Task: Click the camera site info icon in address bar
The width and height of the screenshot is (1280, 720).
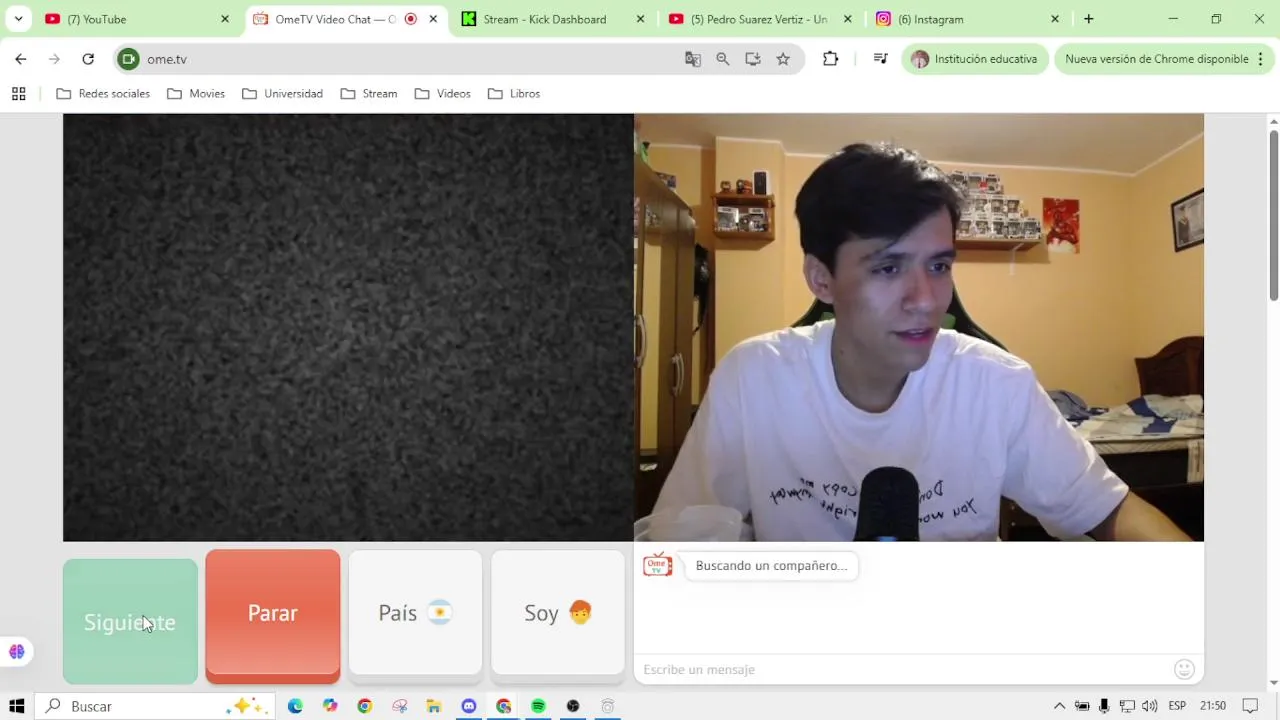Action: [128, 59]
